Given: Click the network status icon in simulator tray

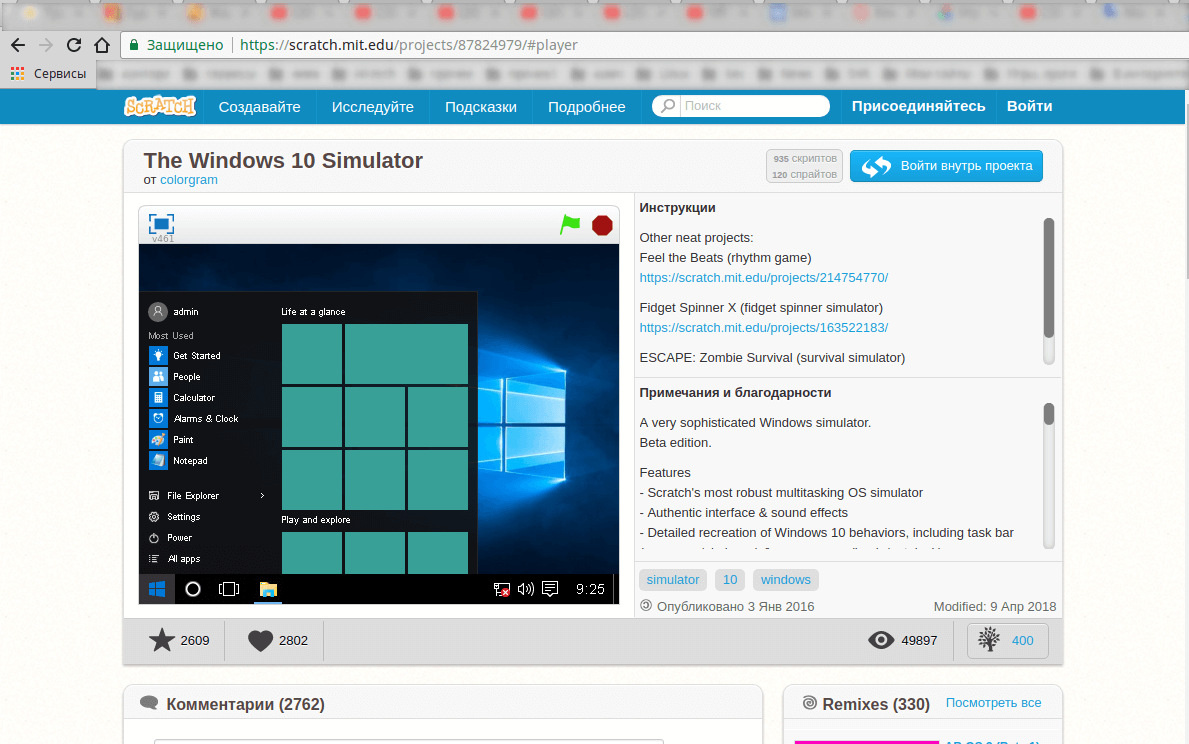Looking at the screenshot, I should point(501,589).
